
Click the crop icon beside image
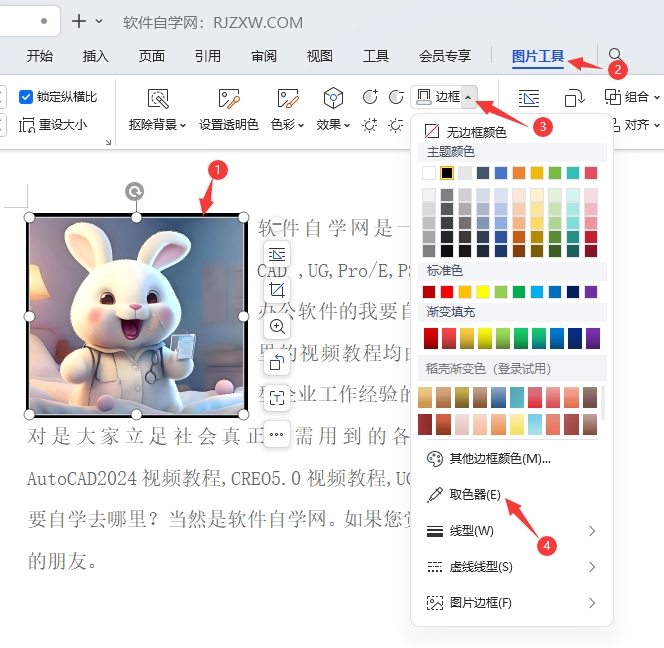[277, 290]
